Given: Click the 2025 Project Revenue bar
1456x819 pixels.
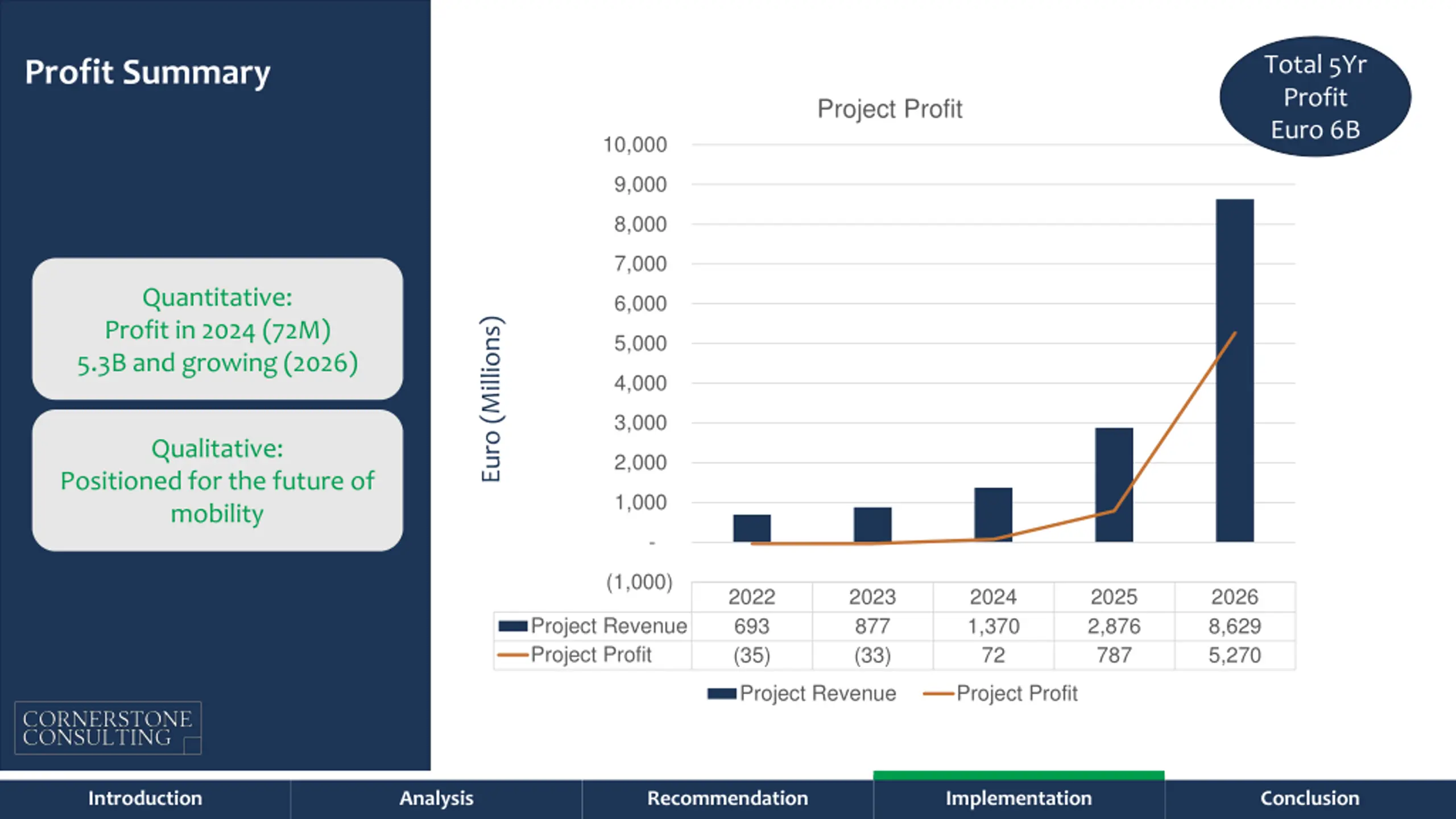Looking at the screenshot, I should (1114, 485).
